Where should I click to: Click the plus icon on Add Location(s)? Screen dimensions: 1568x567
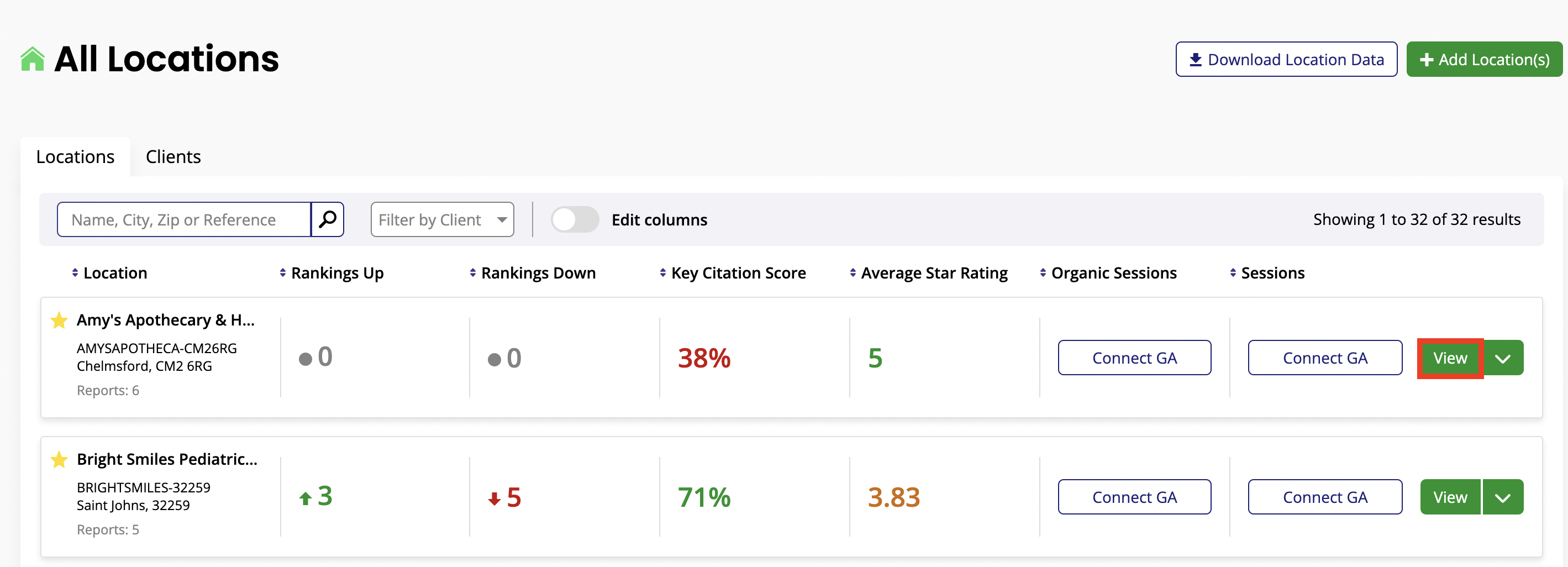[x=1427, y=59]
